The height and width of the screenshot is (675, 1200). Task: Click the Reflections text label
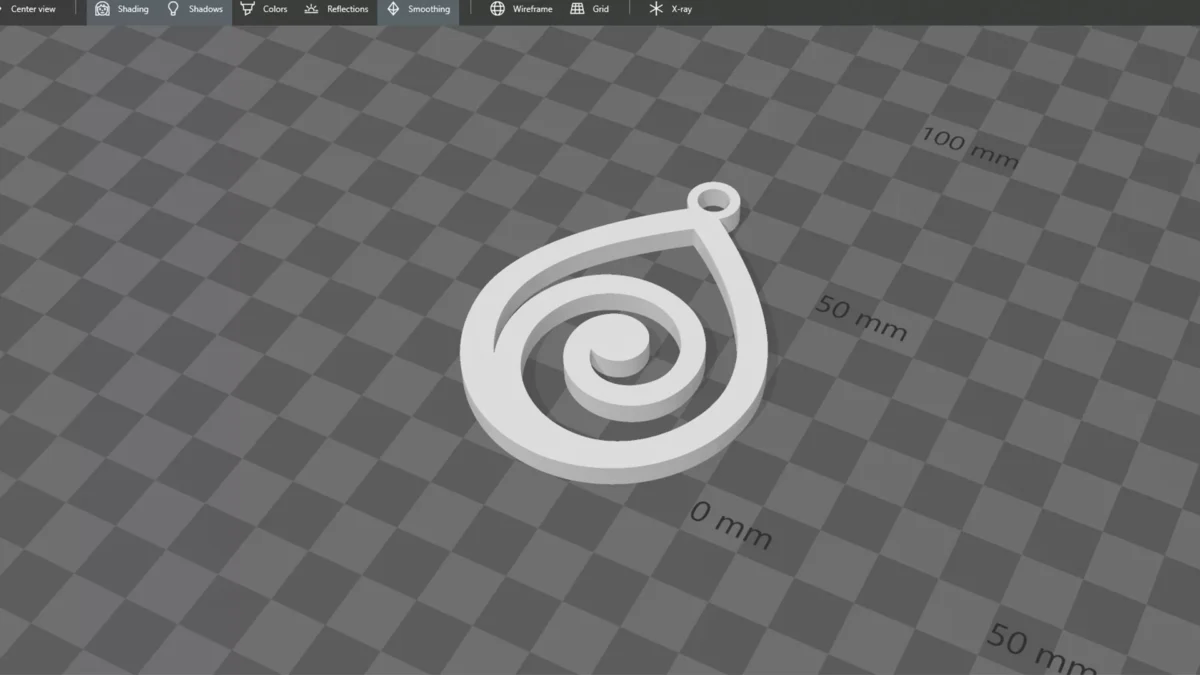click(348, 9)
